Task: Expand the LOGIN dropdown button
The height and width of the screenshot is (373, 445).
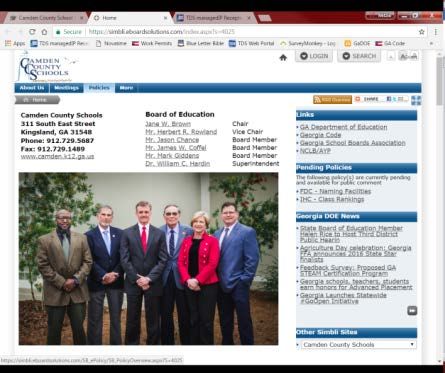Action: coord(314,56)
